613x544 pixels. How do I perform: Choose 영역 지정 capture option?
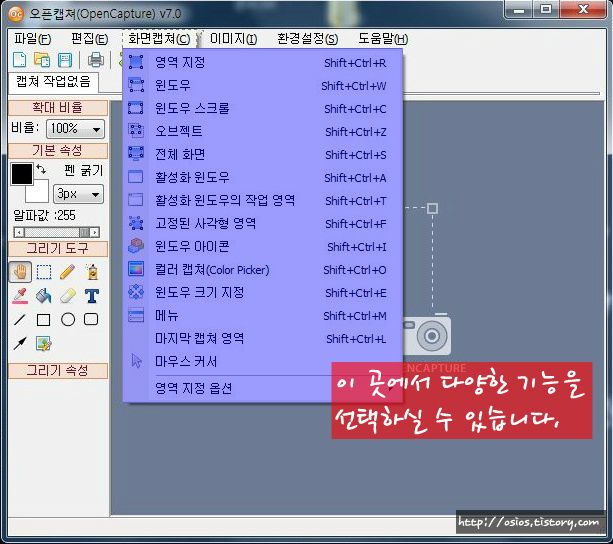coord(262,63)
